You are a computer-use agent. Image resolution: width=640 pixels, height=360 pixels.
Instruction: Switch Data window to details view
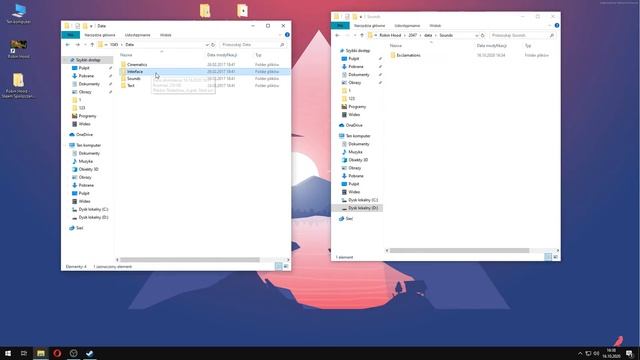tap(278, 267)
